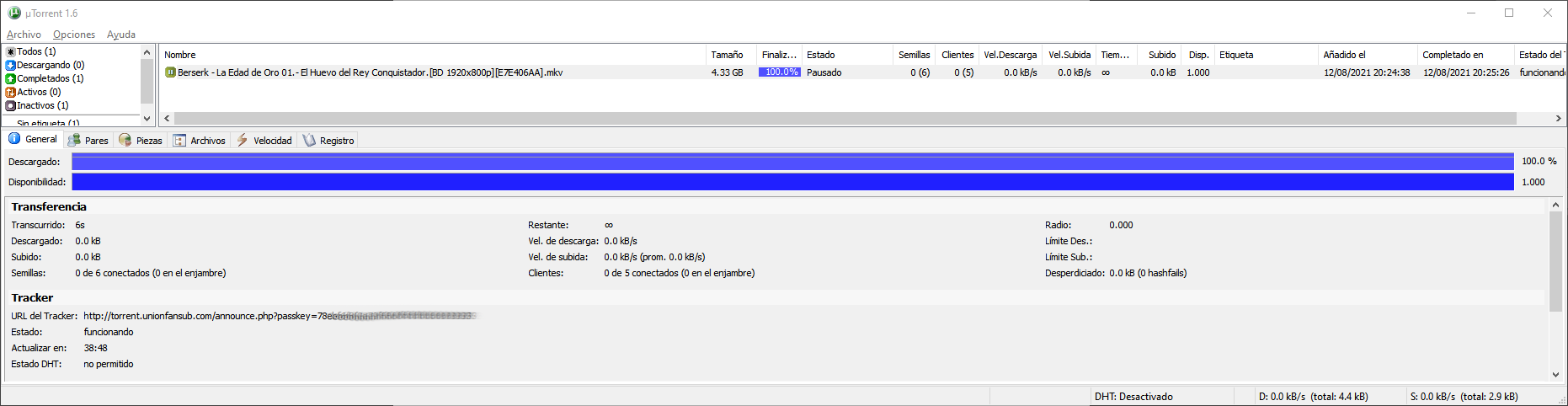Switch to the General tab
Image resolution: width=1568 pixels, height=406 pixels.
click(33, 139)
